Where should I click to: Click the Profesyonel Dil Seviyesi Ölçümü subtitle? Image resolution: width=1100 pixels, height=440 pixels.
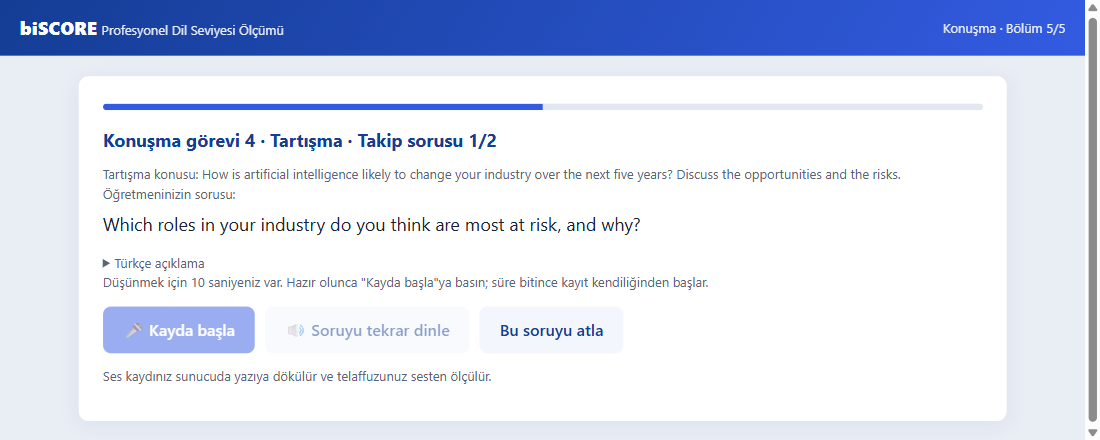193,30
